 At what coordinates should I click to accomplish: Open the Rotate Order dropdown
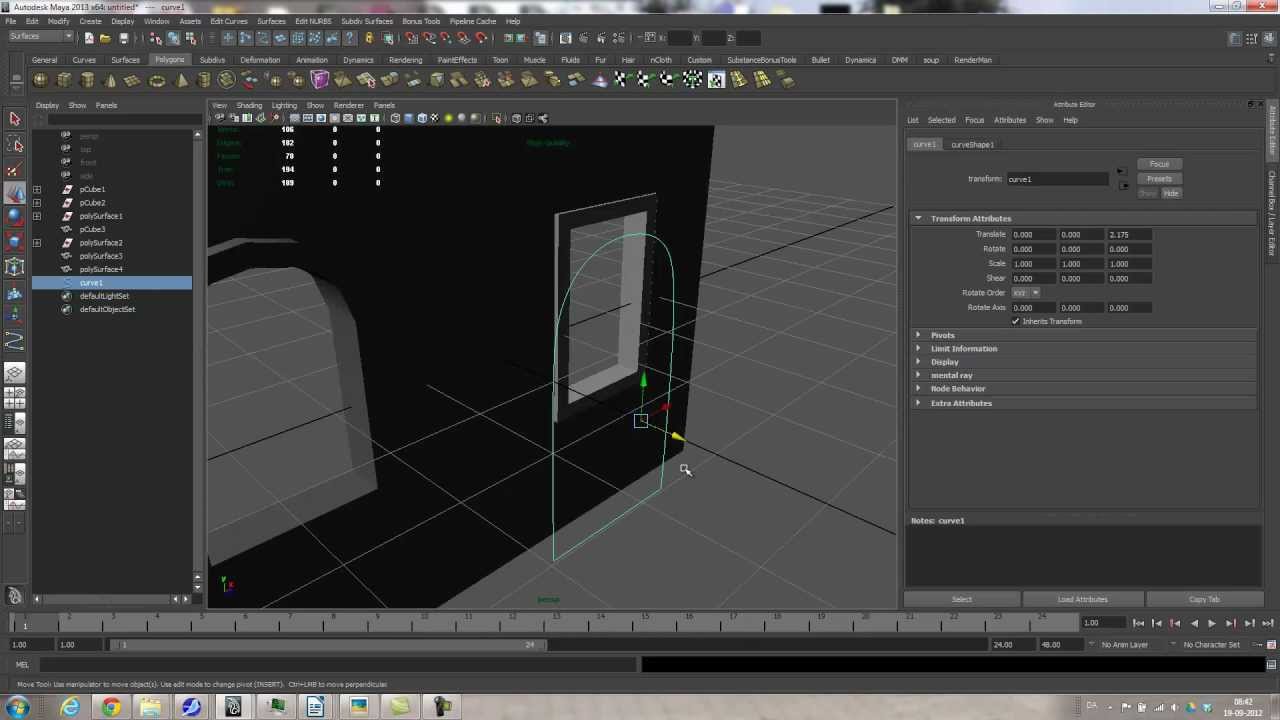pyautogui.click(x=1025, y=293)
